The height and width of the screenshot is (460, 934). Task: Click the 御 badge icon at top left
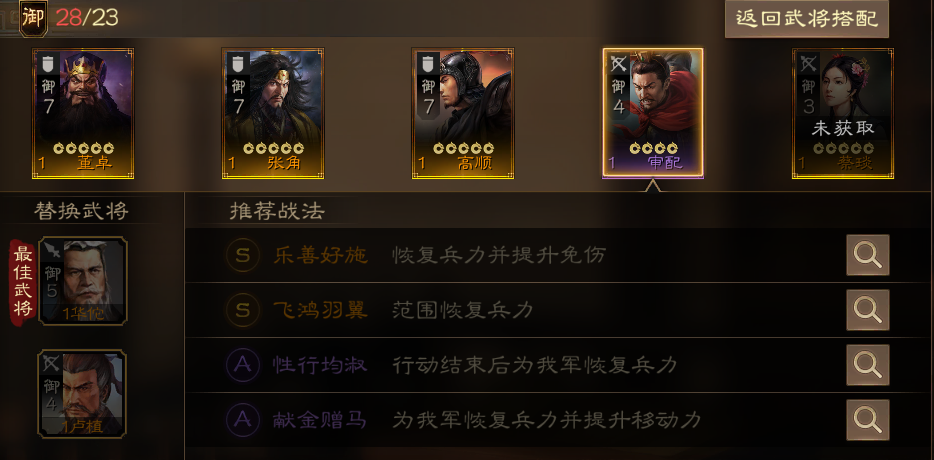point(33,18)
